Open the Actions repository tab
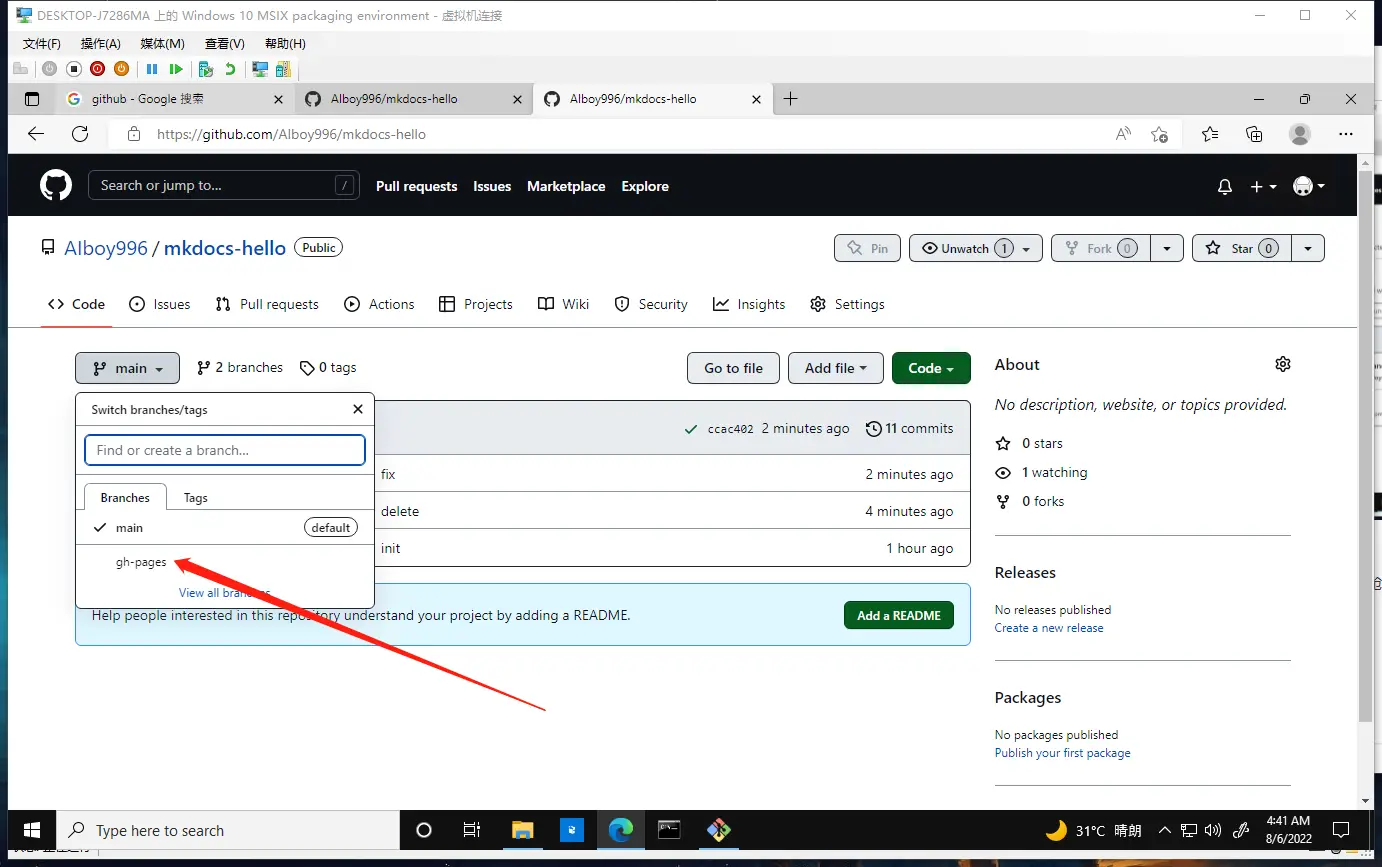Screen dimensions: 1382x867 click(x=379, y=305)
